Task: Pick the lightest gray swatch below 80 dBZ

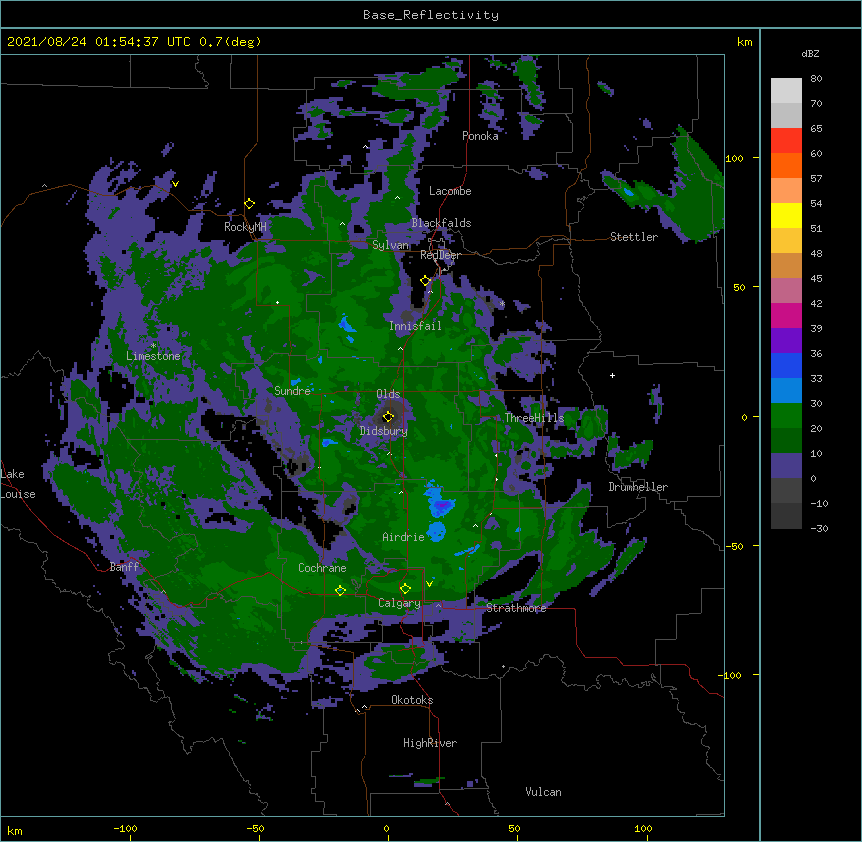Action: (786, 91)
